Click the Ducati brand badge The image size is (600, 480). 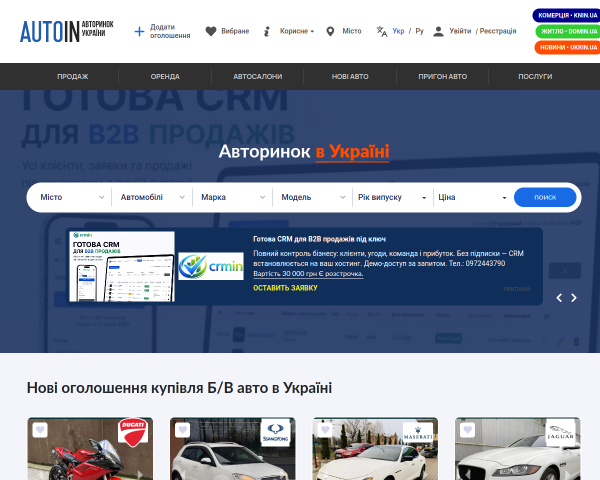(133, 433)
